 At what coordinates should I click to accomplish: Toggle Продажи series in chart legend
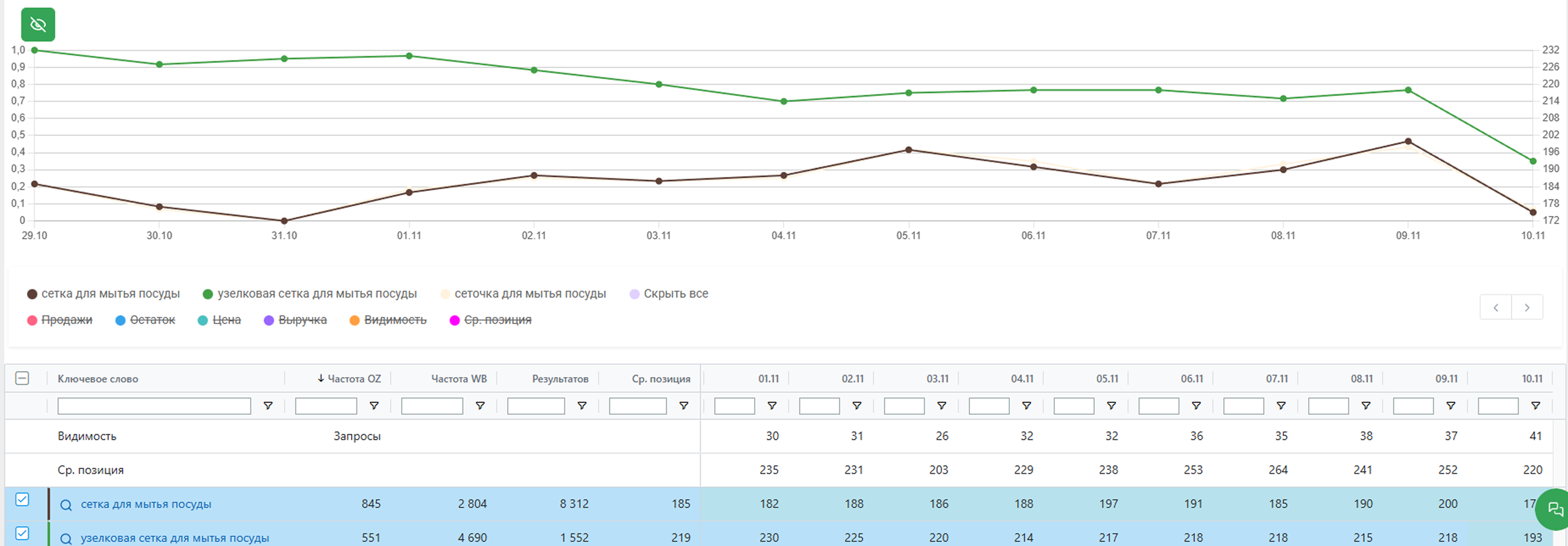66,320
